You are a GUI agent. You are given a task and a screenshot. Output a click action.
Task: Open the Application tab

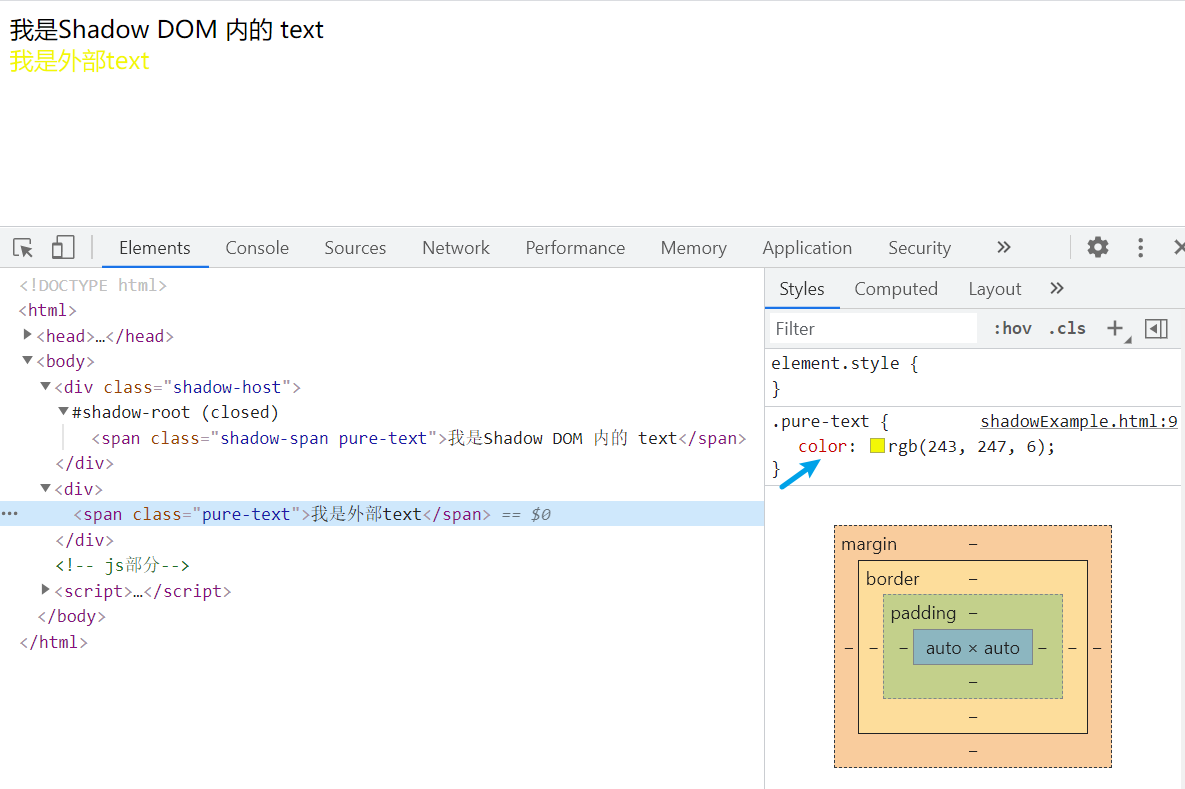807,248
